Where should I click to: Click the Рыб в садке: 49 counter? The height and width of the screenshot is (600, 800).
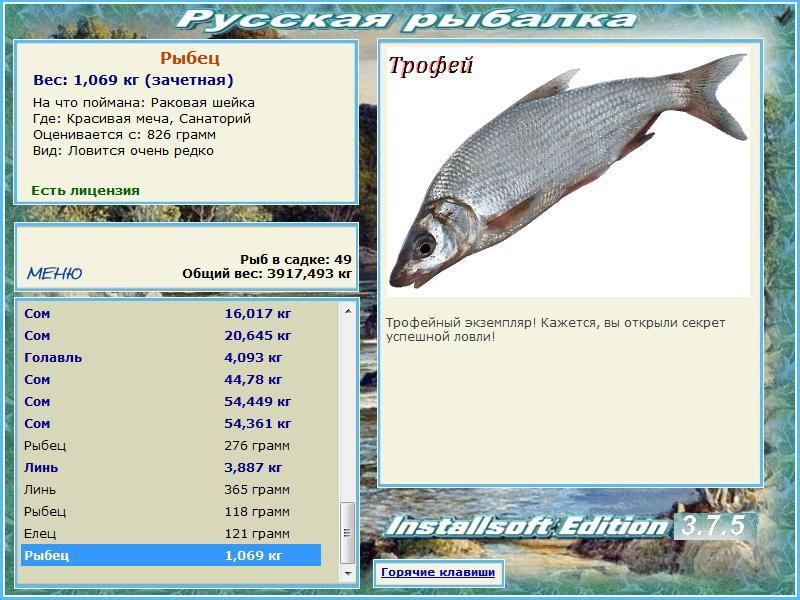click(296, 260)
